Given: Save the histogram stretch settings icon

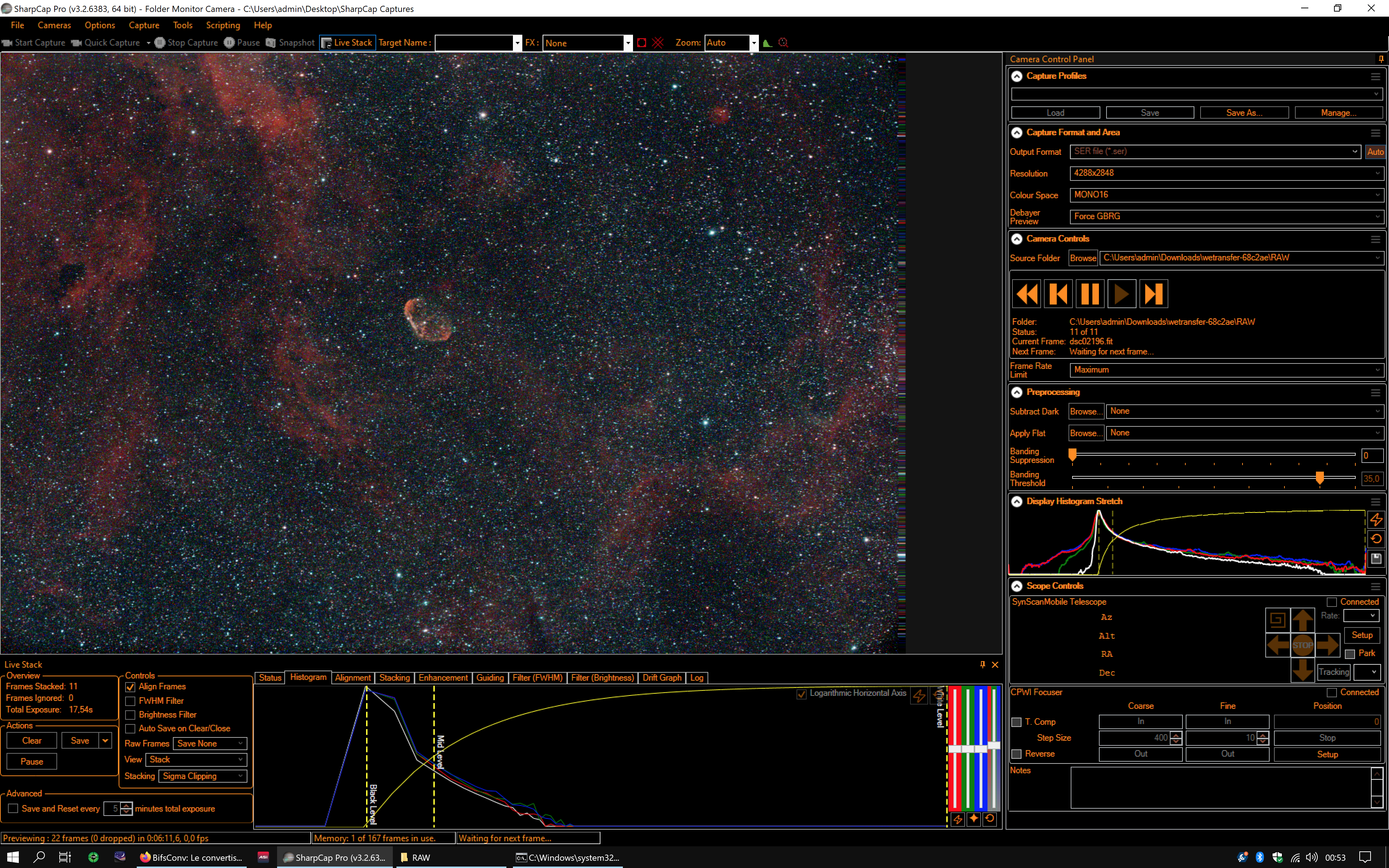Looking at the screenshot, I should pyautogui.click(x=1376, y=558).
